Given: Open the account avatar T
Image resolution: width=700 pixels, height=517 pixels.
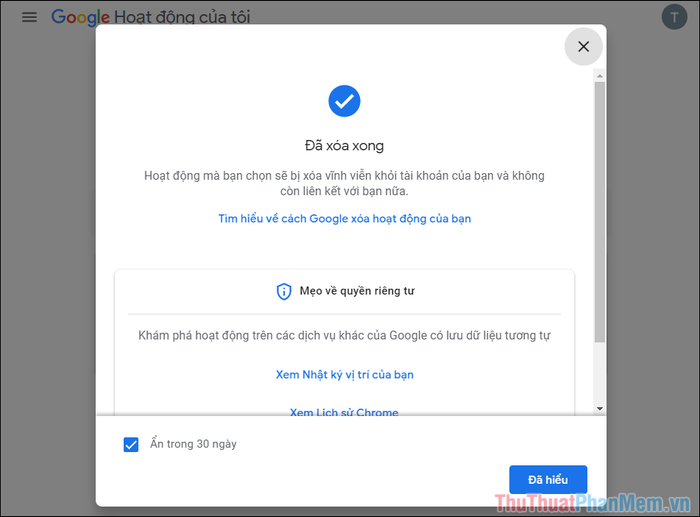Looking at the screenshot, I should click(x=674, y=17).
